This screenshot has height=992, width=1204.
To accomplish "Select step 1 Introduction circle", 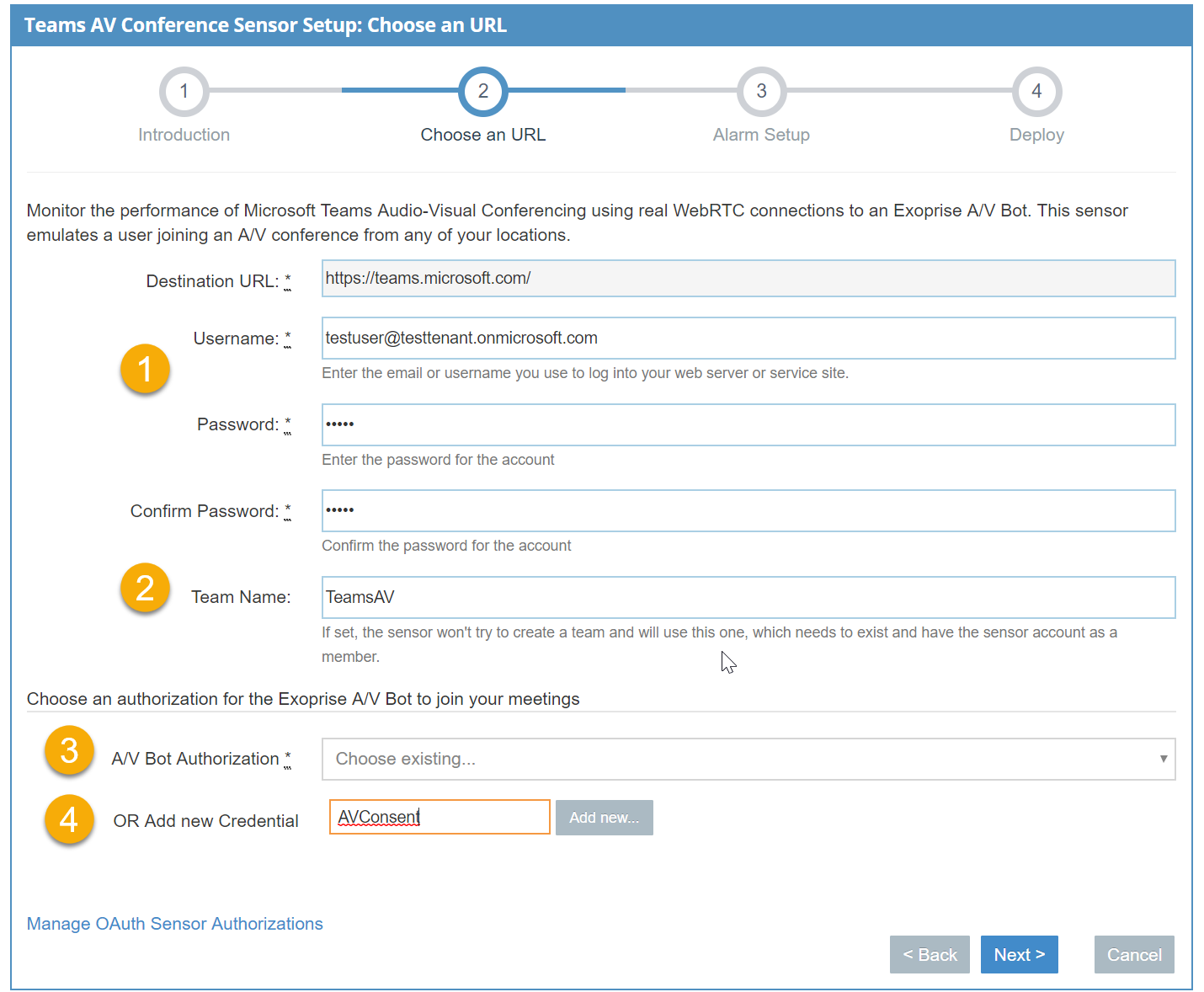I will coord(184,91).
